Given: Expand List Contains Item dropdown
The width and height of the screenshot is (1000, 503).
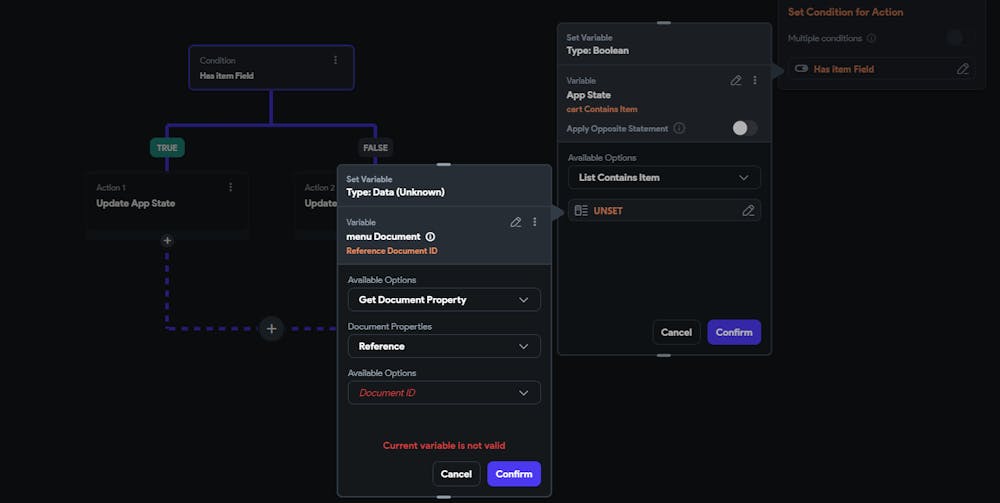Looking at the screenshot, I should pos(664,177).
